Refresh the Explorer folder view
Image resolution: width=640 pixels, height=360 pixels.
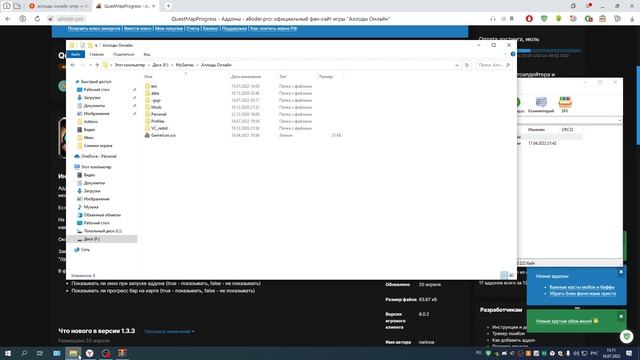(467, 65)
